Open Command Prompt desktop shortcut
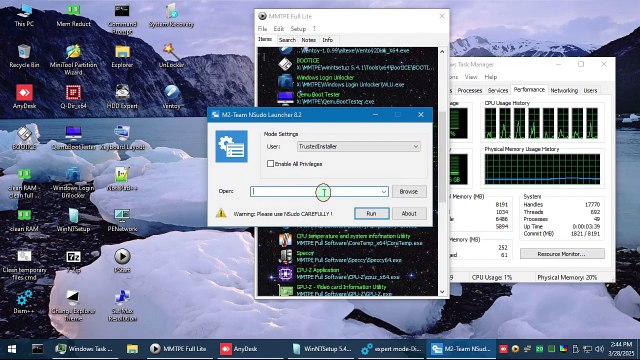 tap(122, 18)
